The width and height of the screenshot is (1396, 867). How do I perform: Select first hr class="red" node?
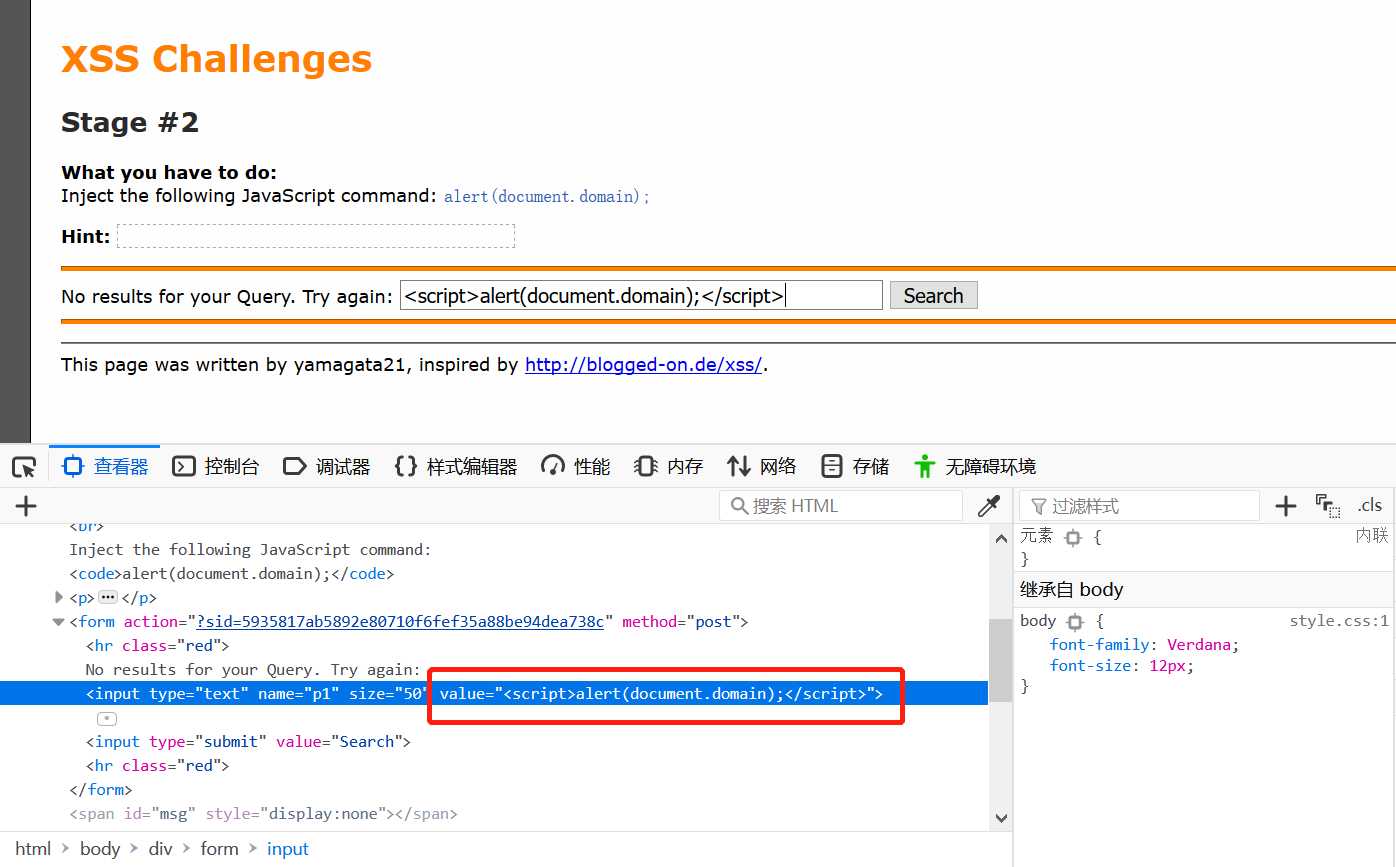tap(157, 646)
